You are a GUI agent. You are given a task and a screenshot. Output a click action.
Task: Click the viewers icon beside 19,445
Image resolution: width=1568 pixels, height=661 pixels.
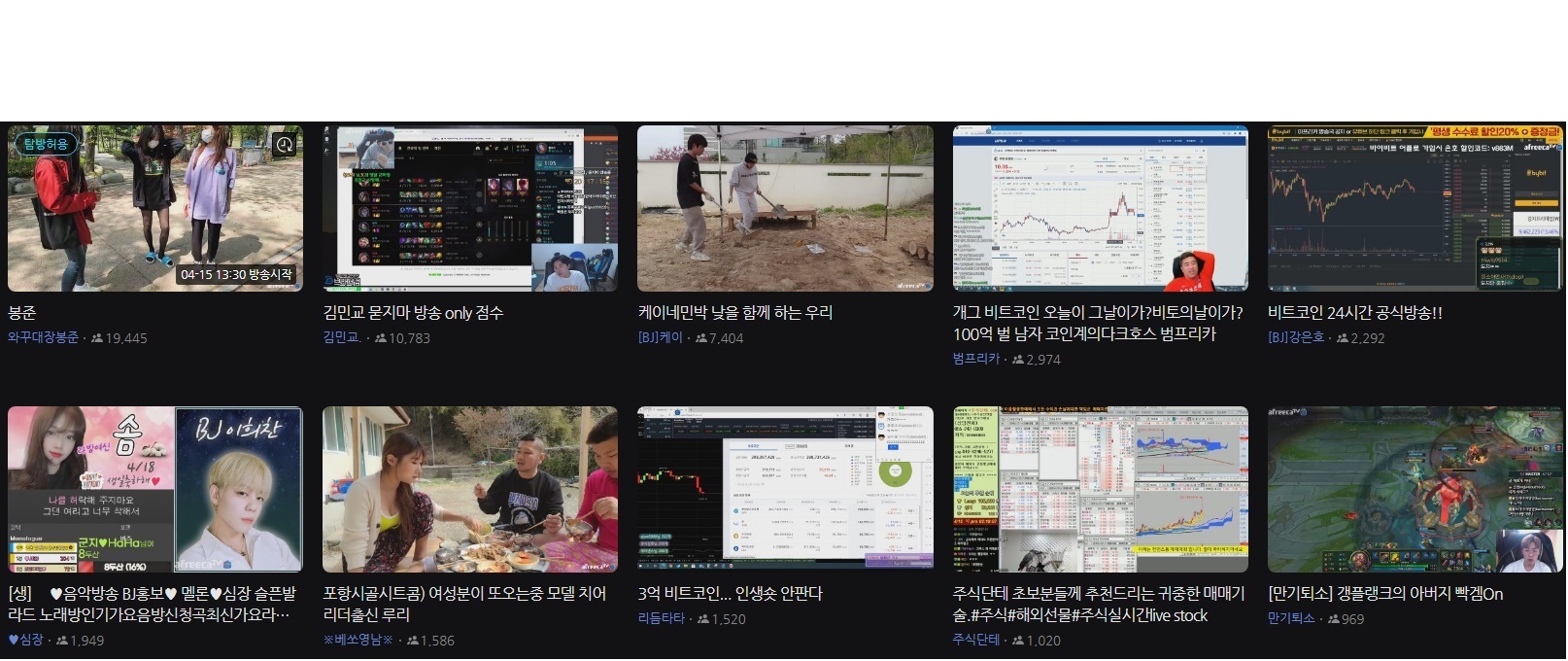97,338
